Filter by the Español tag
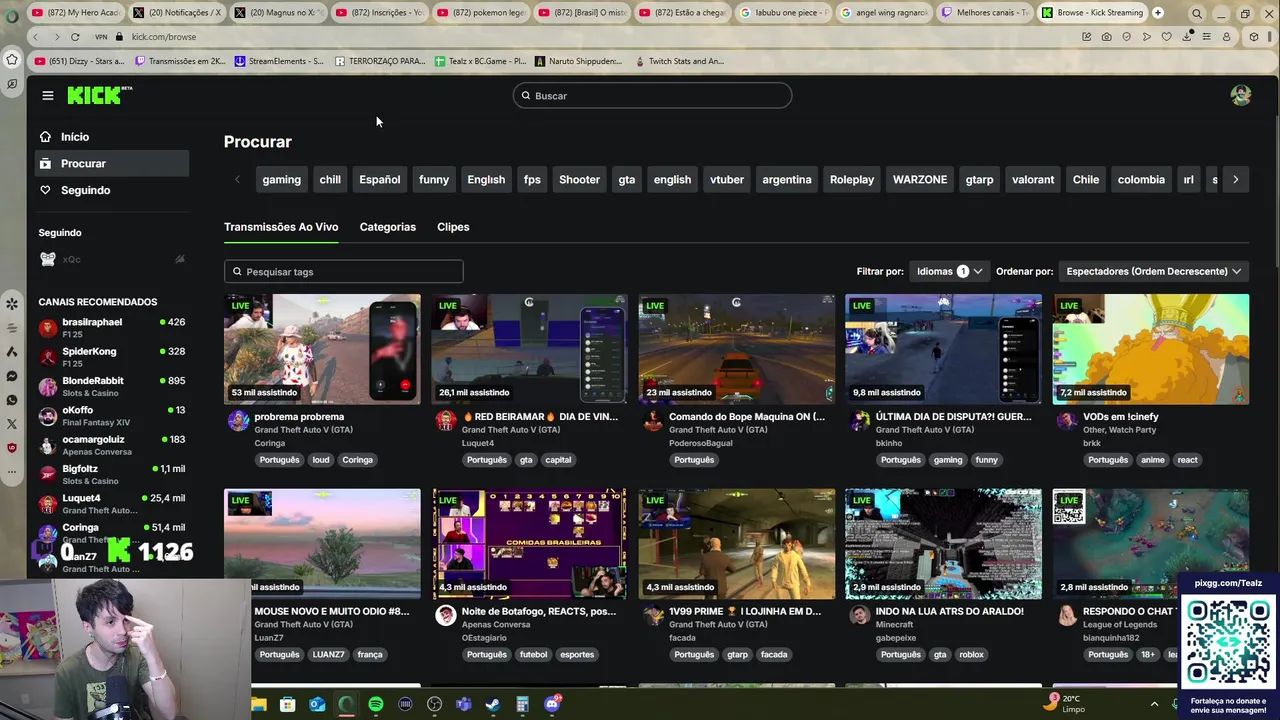The image size is (1280, 720). [x=380, y=179]
